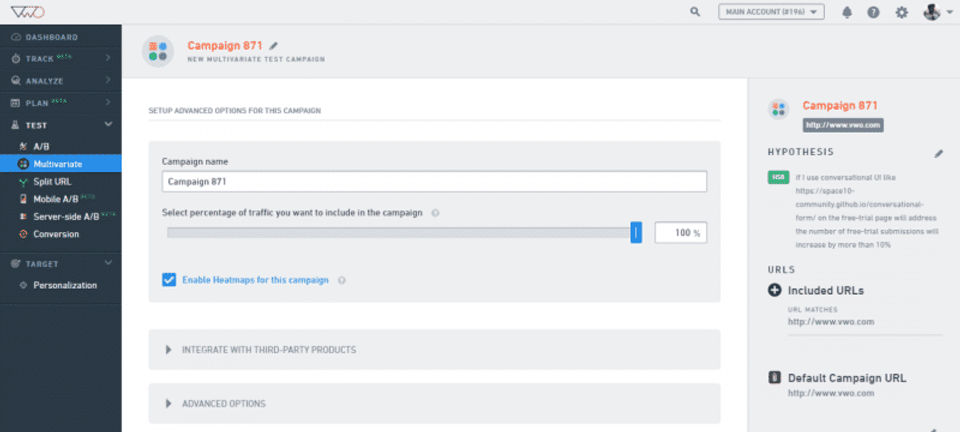This screenshot has height=432, width=960.
Task: Open the Main Account dropdown
Action: (771, 12)
